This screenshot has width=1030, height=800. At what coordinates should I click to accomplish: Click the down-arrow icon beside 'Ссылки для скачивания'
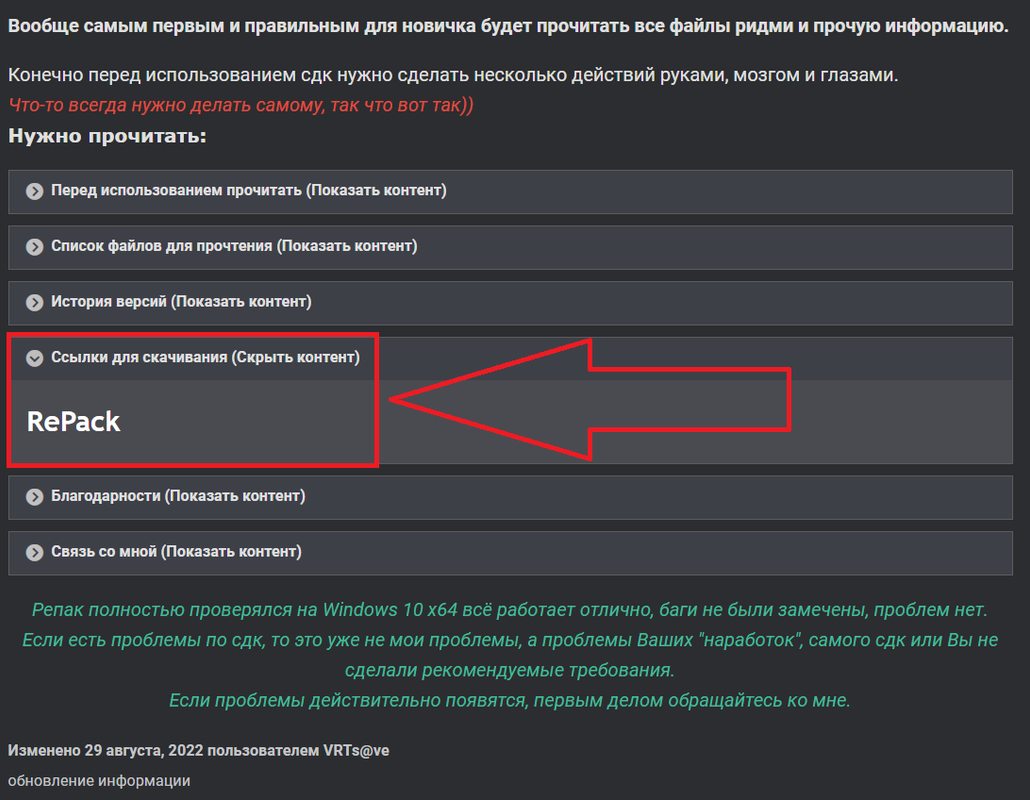coord(34,358)
